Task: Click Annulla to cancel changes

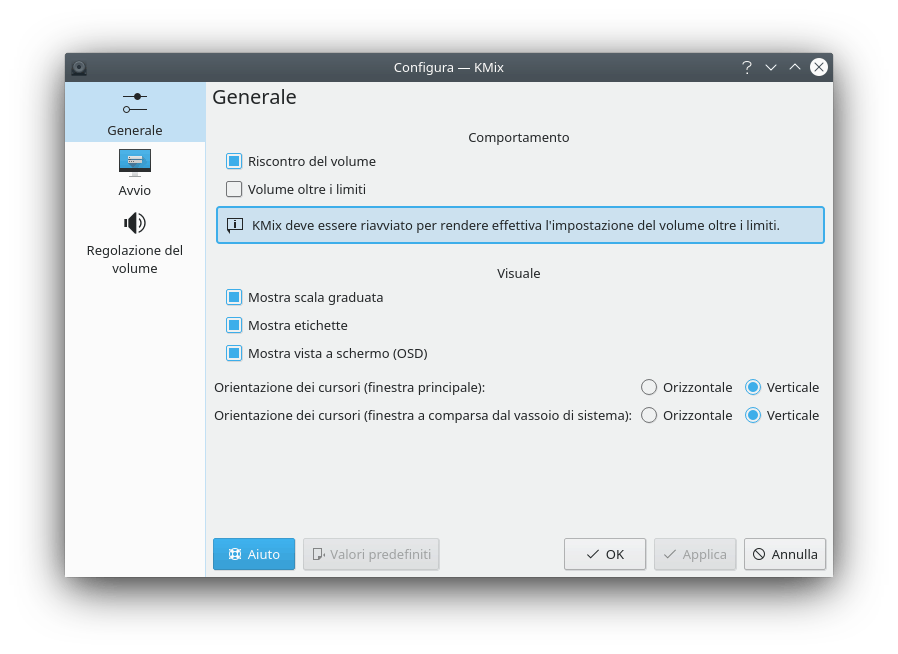Action: (784, 554)
